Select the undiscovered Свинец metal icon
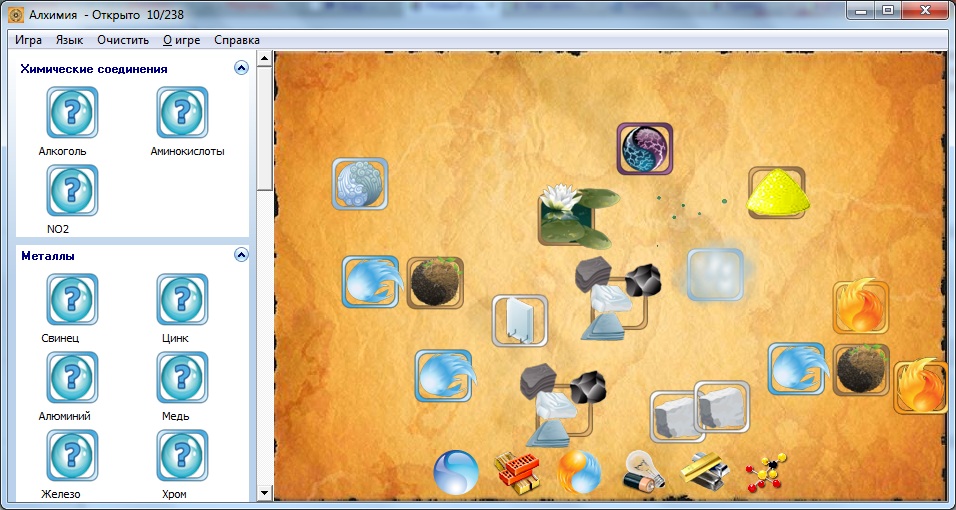The height and width of the screenshot is (510, 956). (x=72, y=300)
